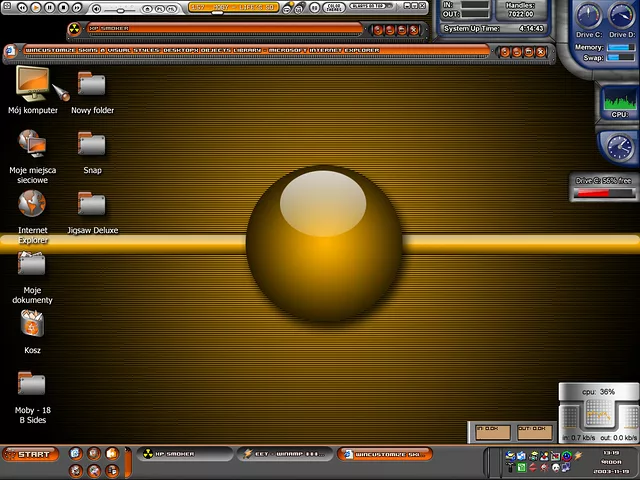Click the XP-Smoker window title bar

click(x=220, y=29)
